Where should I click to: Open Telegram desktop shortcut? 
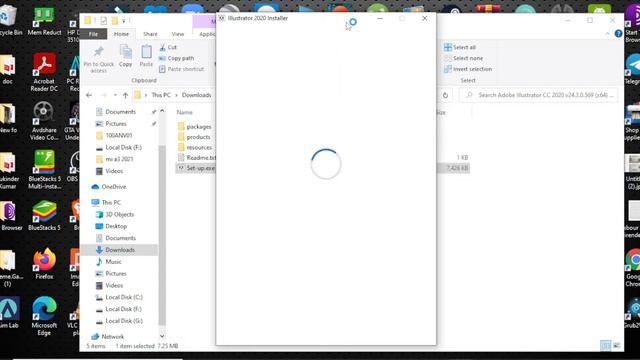[x=633, y=70]
